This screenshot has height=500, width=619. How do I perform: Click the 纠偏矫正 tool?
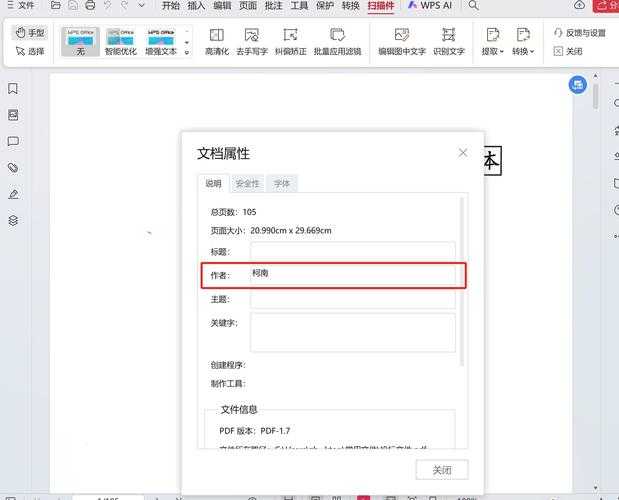click(291, 42)
